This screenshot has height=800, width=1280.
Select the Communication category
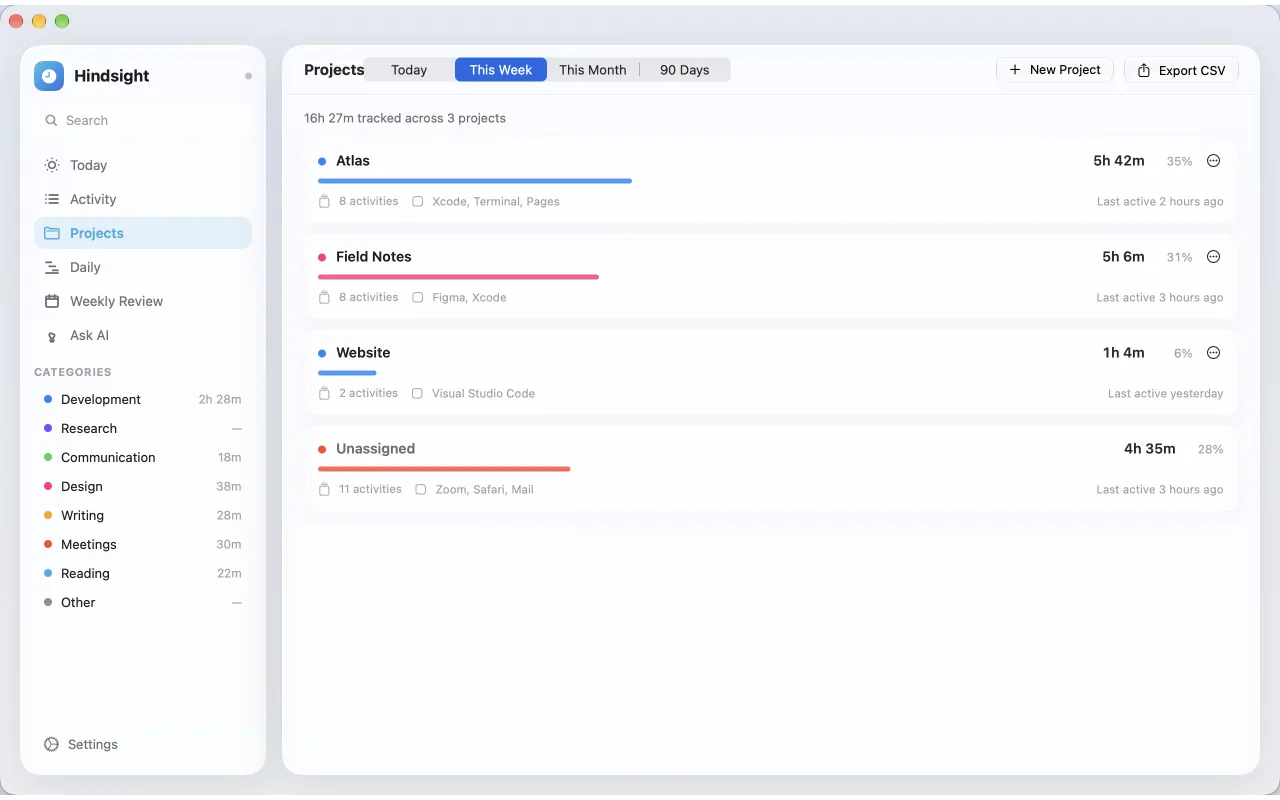pyautogui.click(x=143, y=457)
